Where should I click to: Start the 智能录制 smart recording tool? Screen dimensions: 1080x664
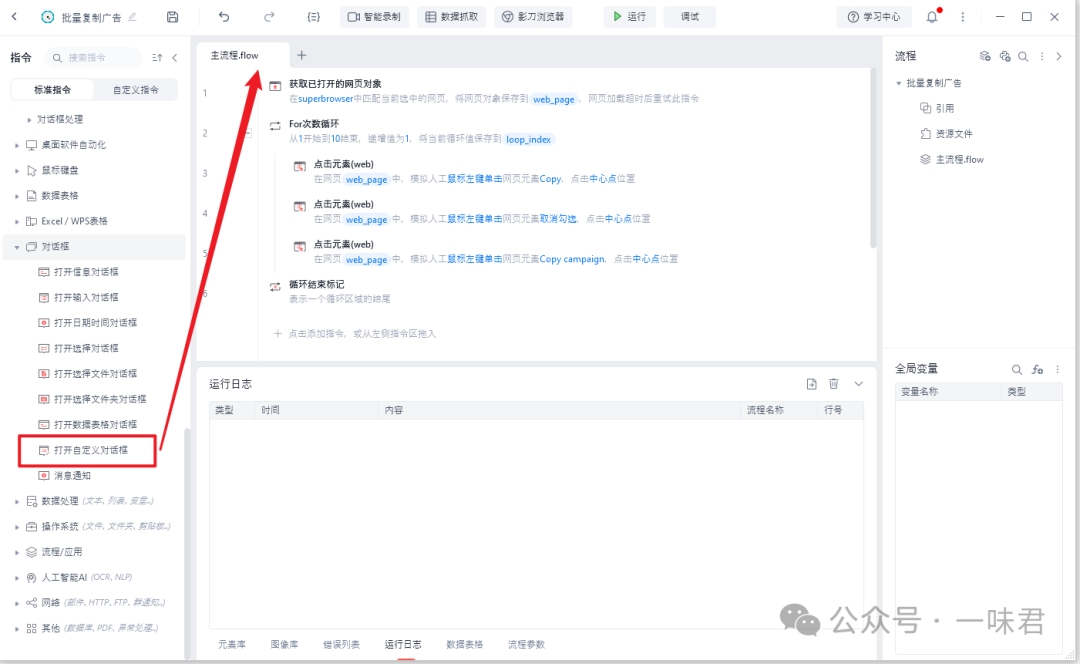click(374, 16)
